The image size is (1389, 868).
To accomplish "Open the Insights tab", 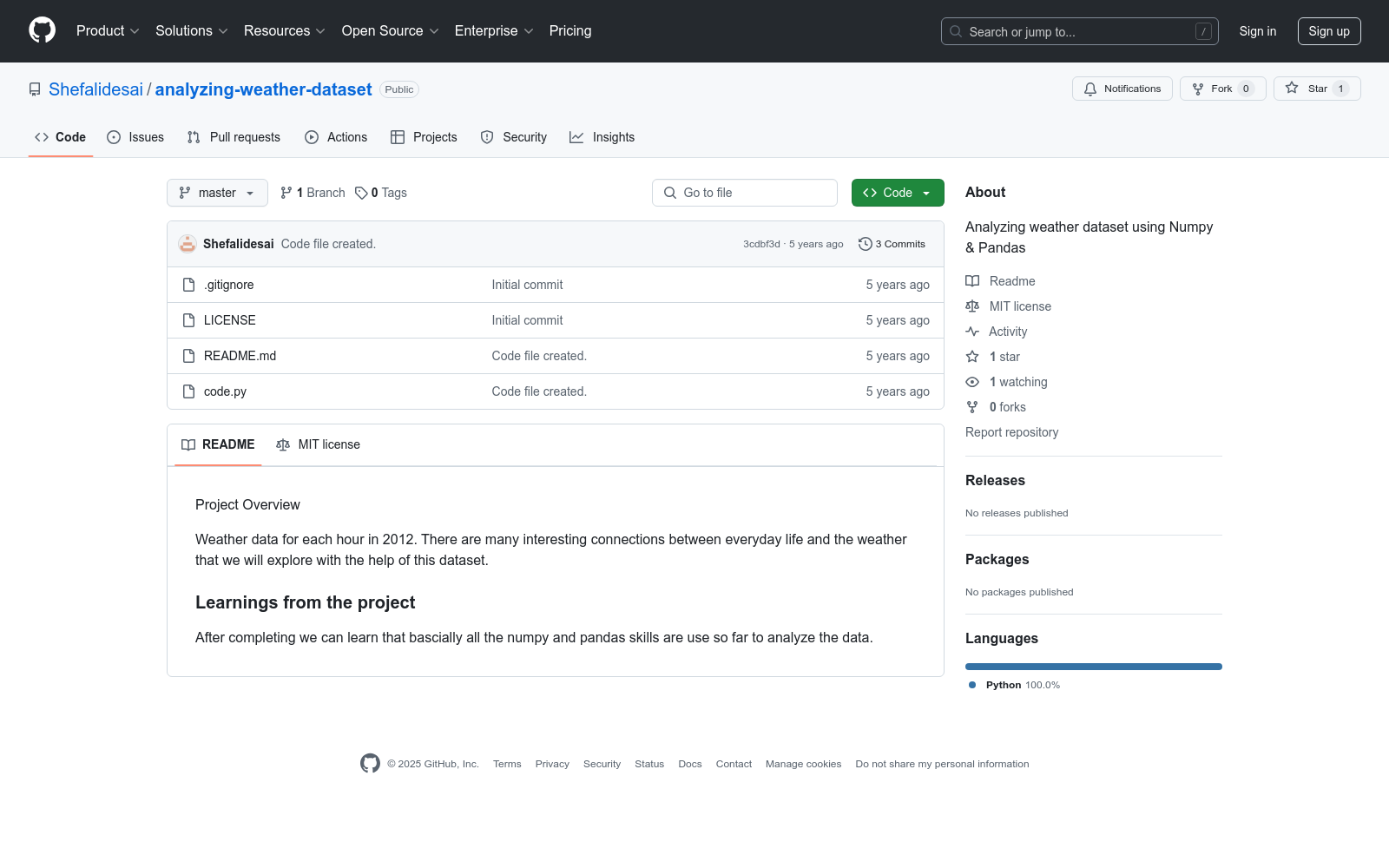I will [x=602, y=137].
